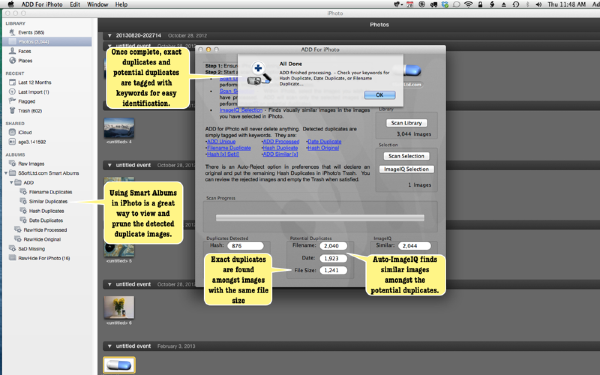This screenshot has height=375, width=600.
Task: Open iCloud shared item
Action: (x=25, y=132)
